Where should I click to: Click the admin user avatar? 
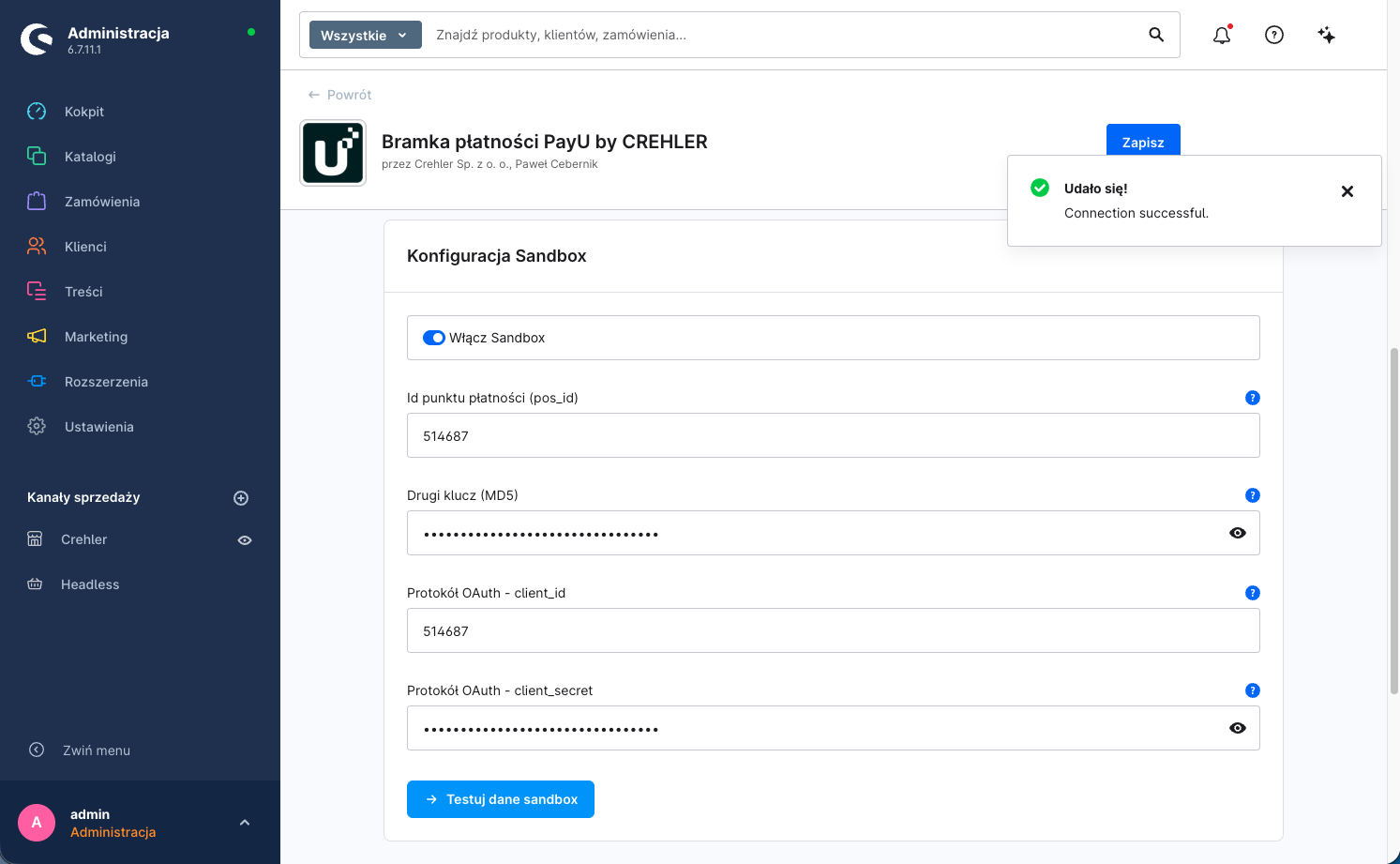coord(37,823)
